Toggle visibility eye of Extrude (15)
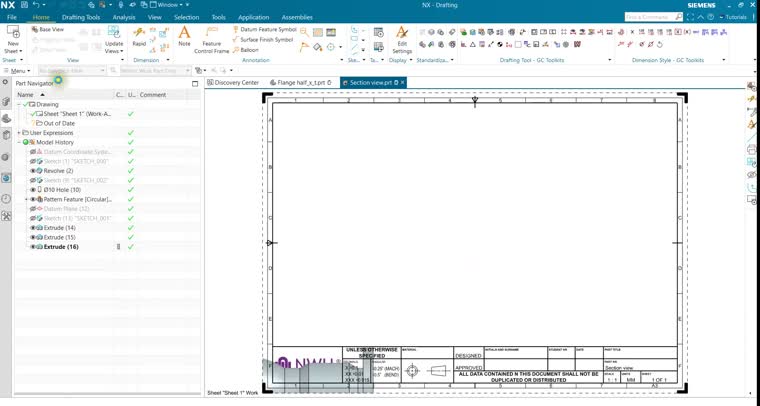This screenshot has width=760, height=406. point(33,237)
